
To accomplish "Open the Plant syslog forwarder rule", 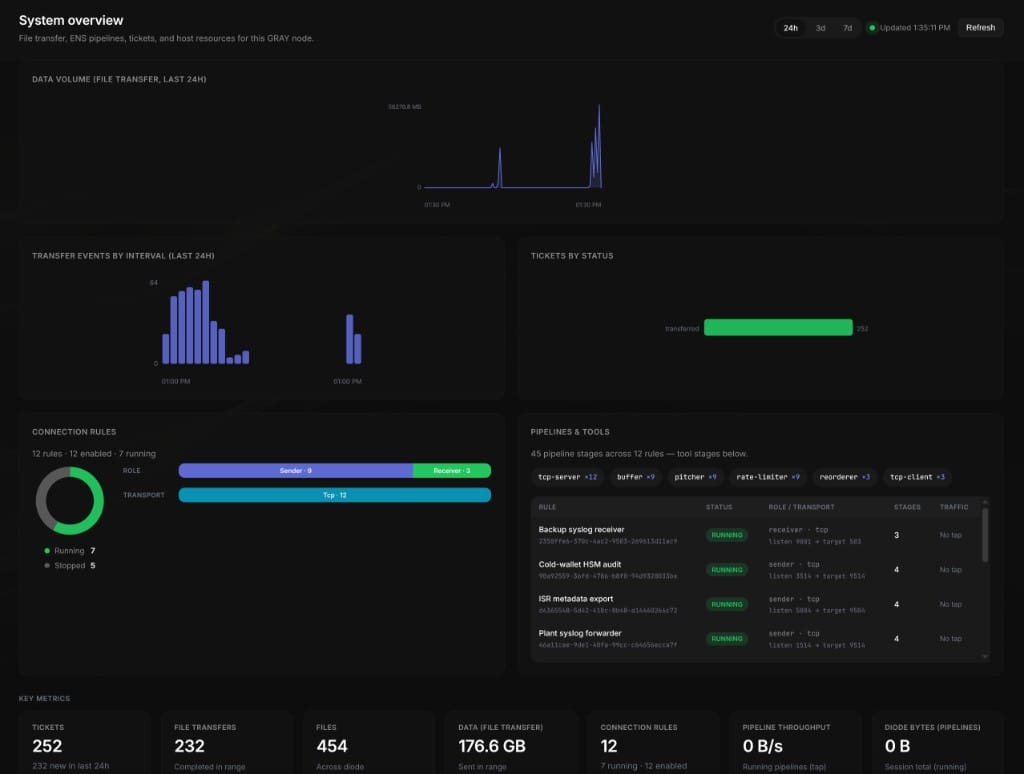I will pyautogui.click(x=758, y=639).
